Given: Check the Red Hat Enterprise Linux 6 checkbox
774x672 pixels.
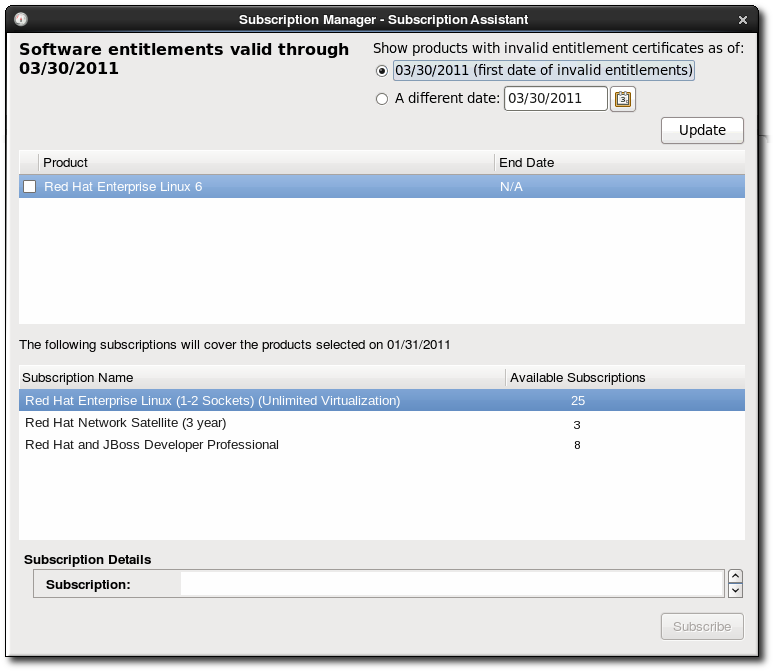Looking at the screenshot, I should (x=30, y=187).
